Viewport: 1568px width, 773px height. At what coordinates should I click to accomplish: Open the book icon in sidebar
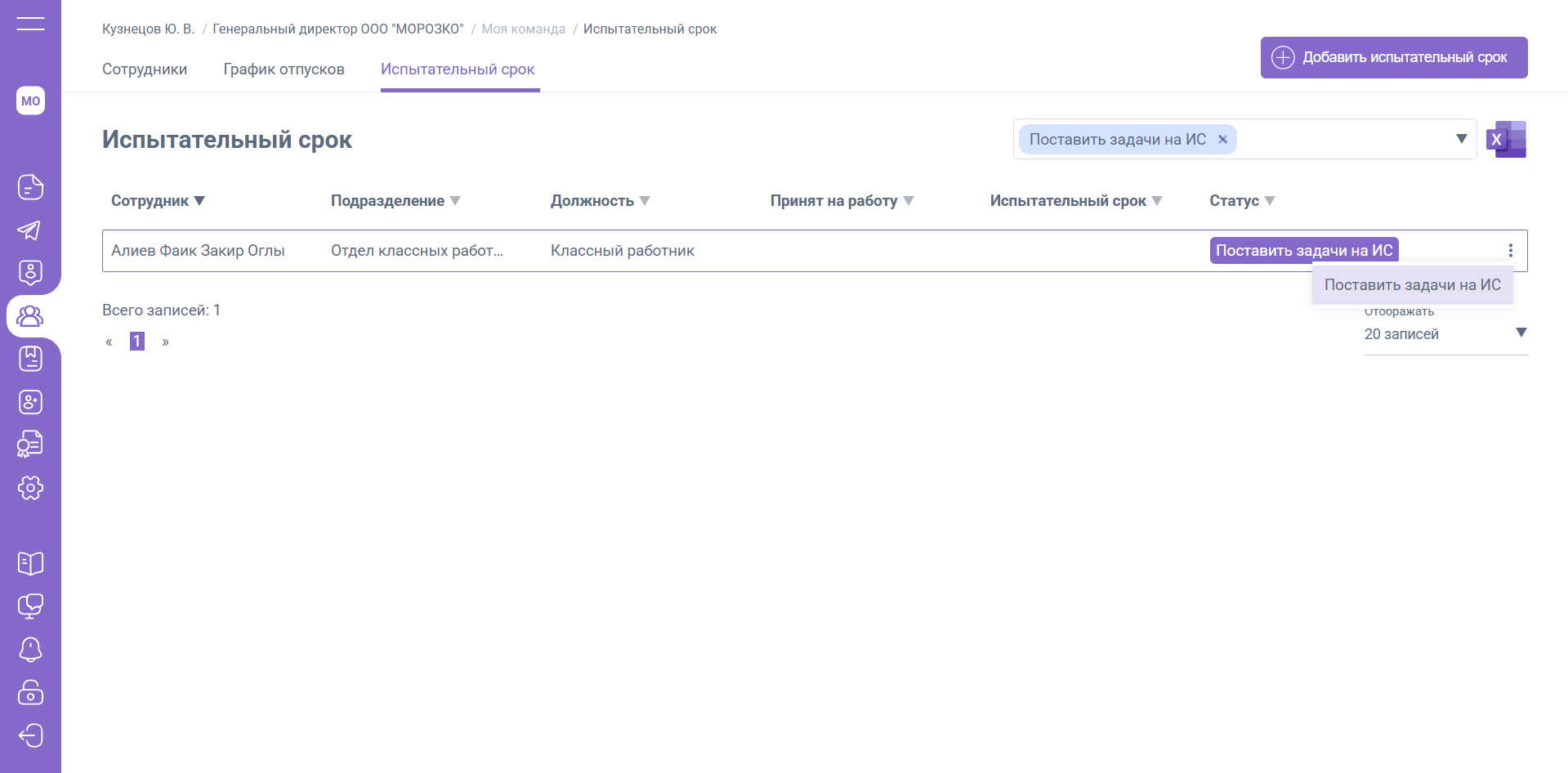tap(30, 563)
